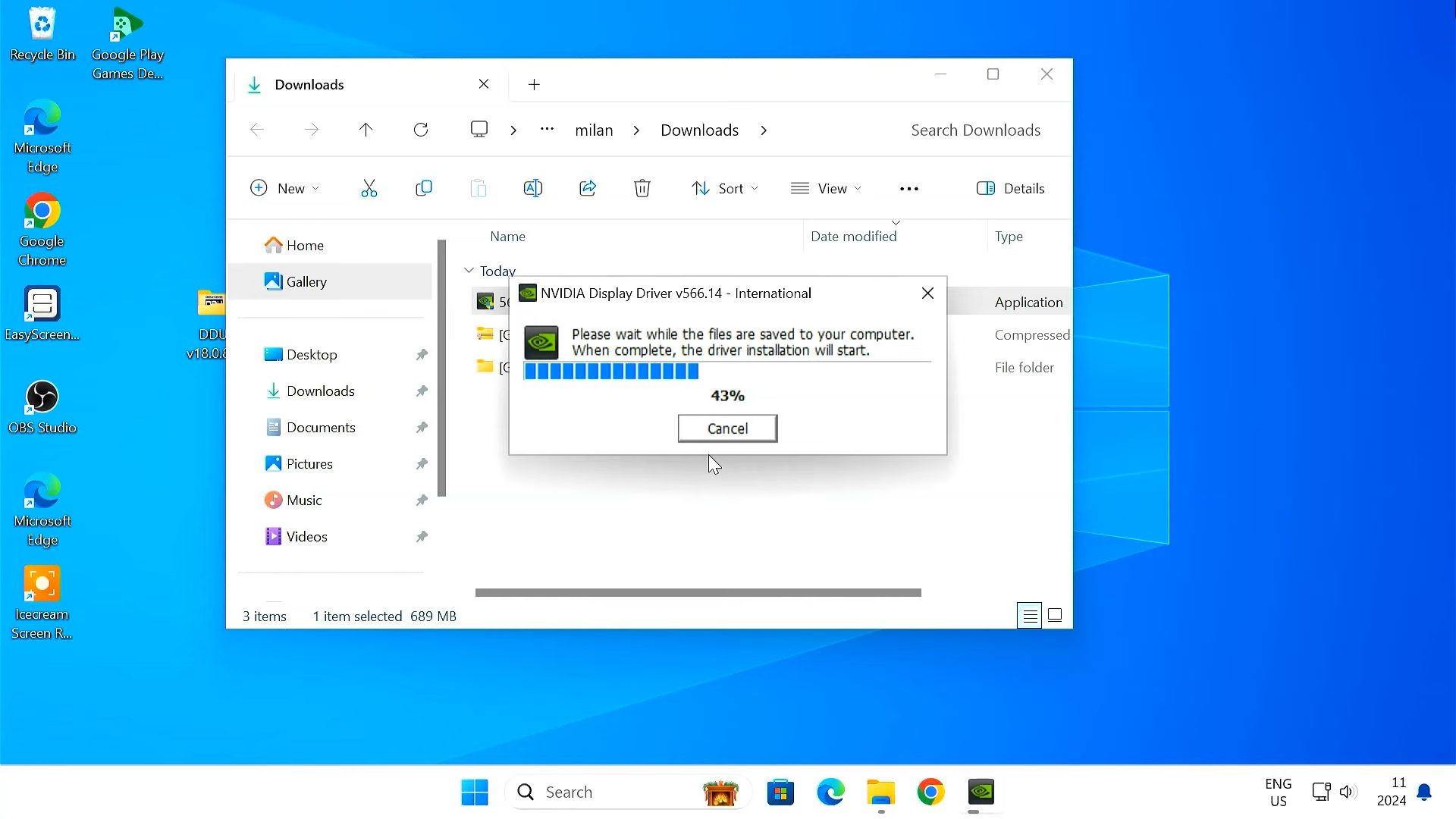
Task: Expand chevron after This PC icon
Action: (x=513, y=130)
